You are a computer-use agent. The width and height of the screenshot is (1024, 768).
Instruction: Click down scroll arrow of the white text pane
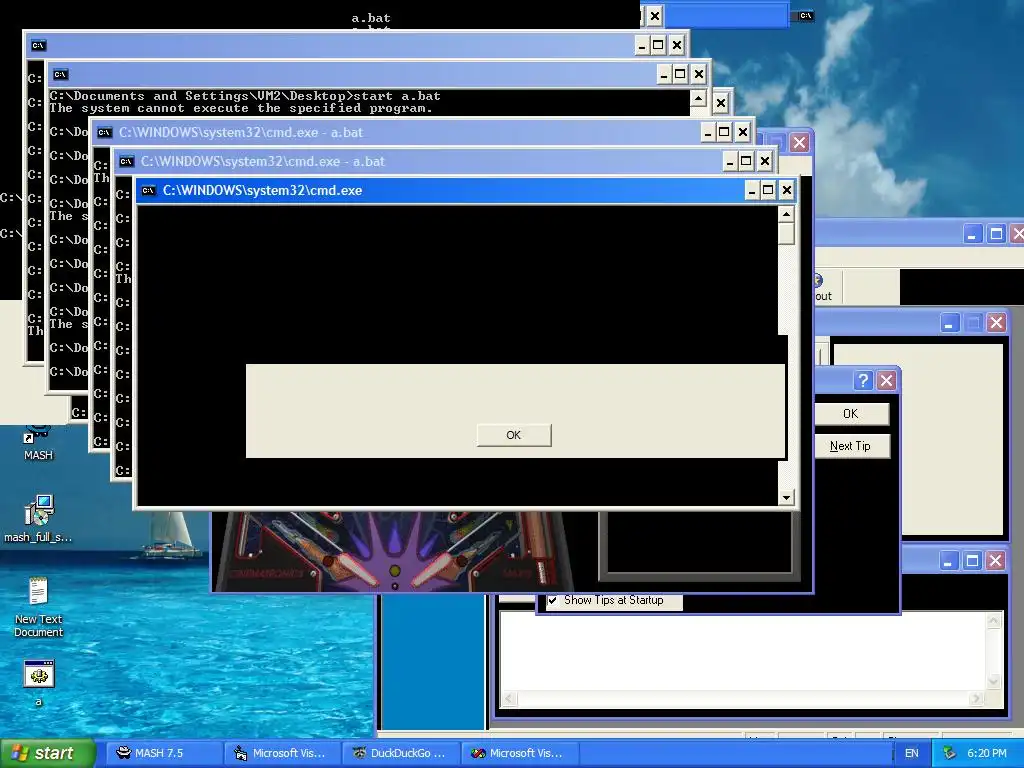click(994, 682)
